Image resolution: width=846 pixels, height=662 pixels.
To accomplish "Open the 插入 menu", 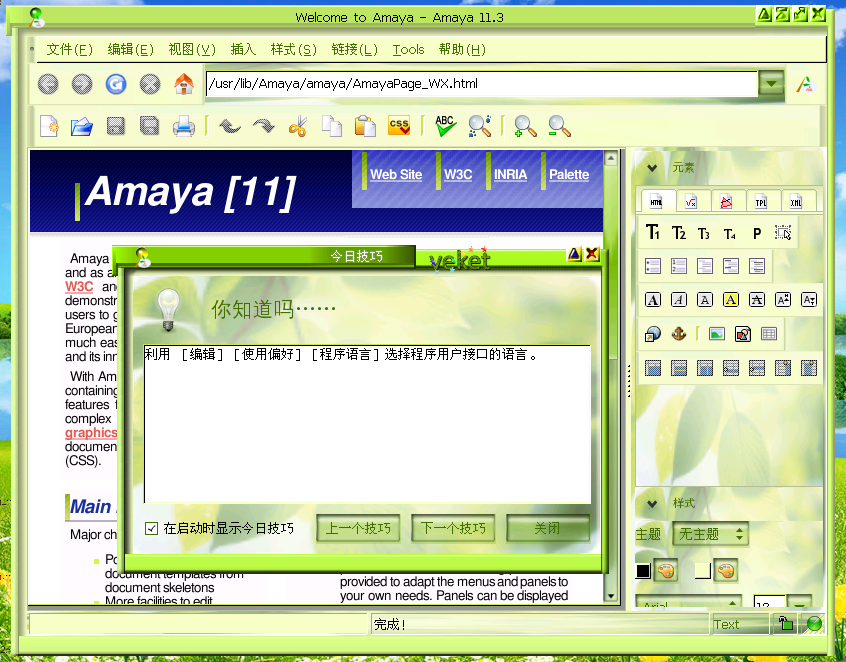I will tap(243, 50).
